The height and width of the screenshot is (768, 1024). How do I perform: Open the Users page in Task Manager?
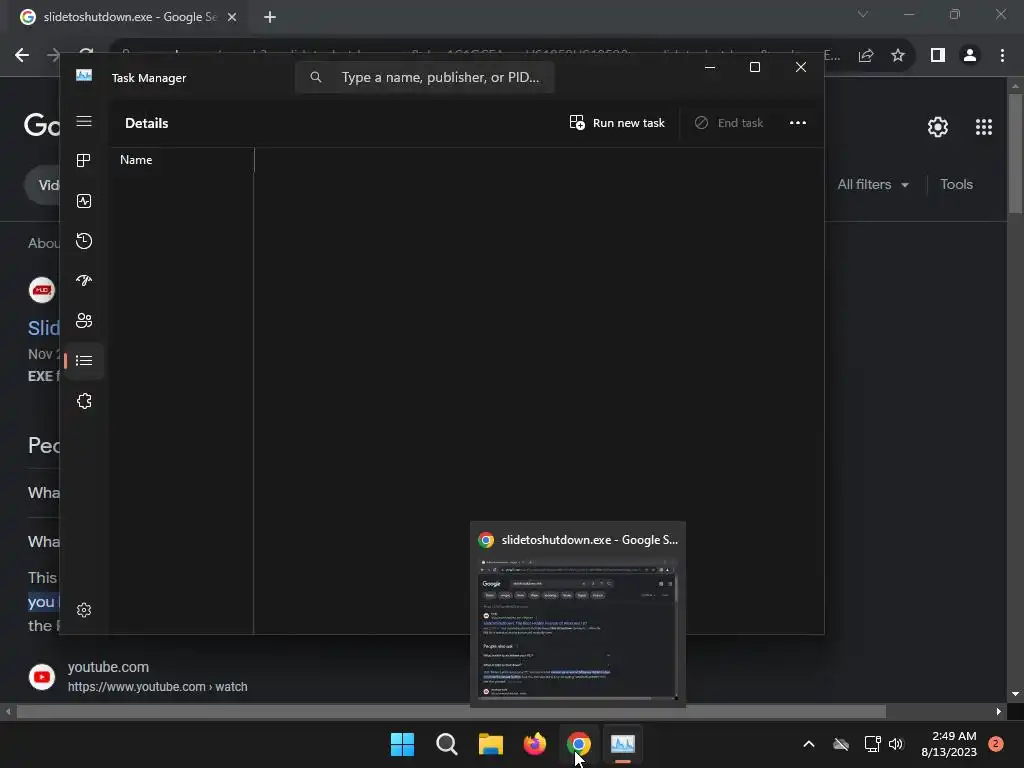[84, 321]
